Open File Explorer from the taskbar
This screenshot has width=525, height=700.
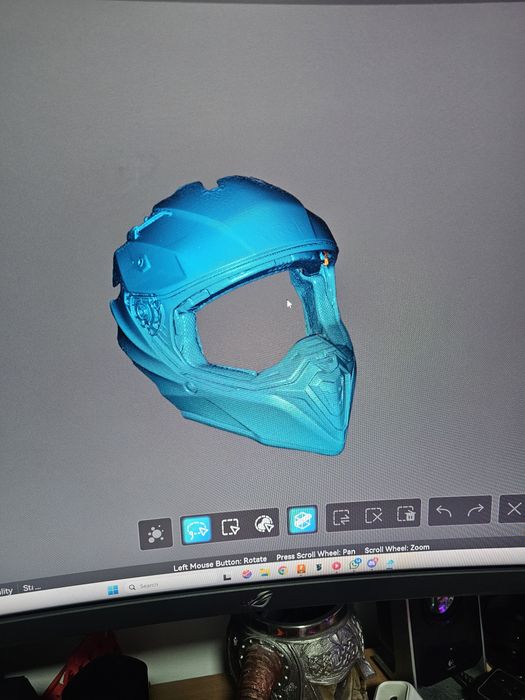(x=264, y=572)
